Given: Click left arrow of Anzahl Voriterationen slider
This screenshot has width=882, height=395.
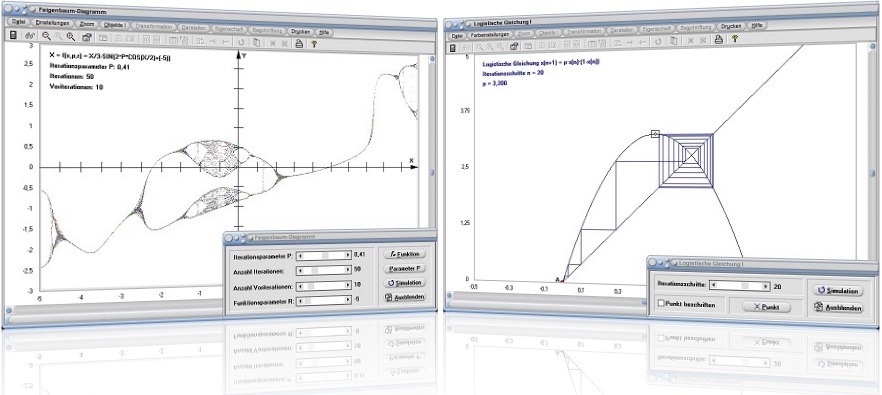Looking at the screenshot, I should tap(300, 286).
